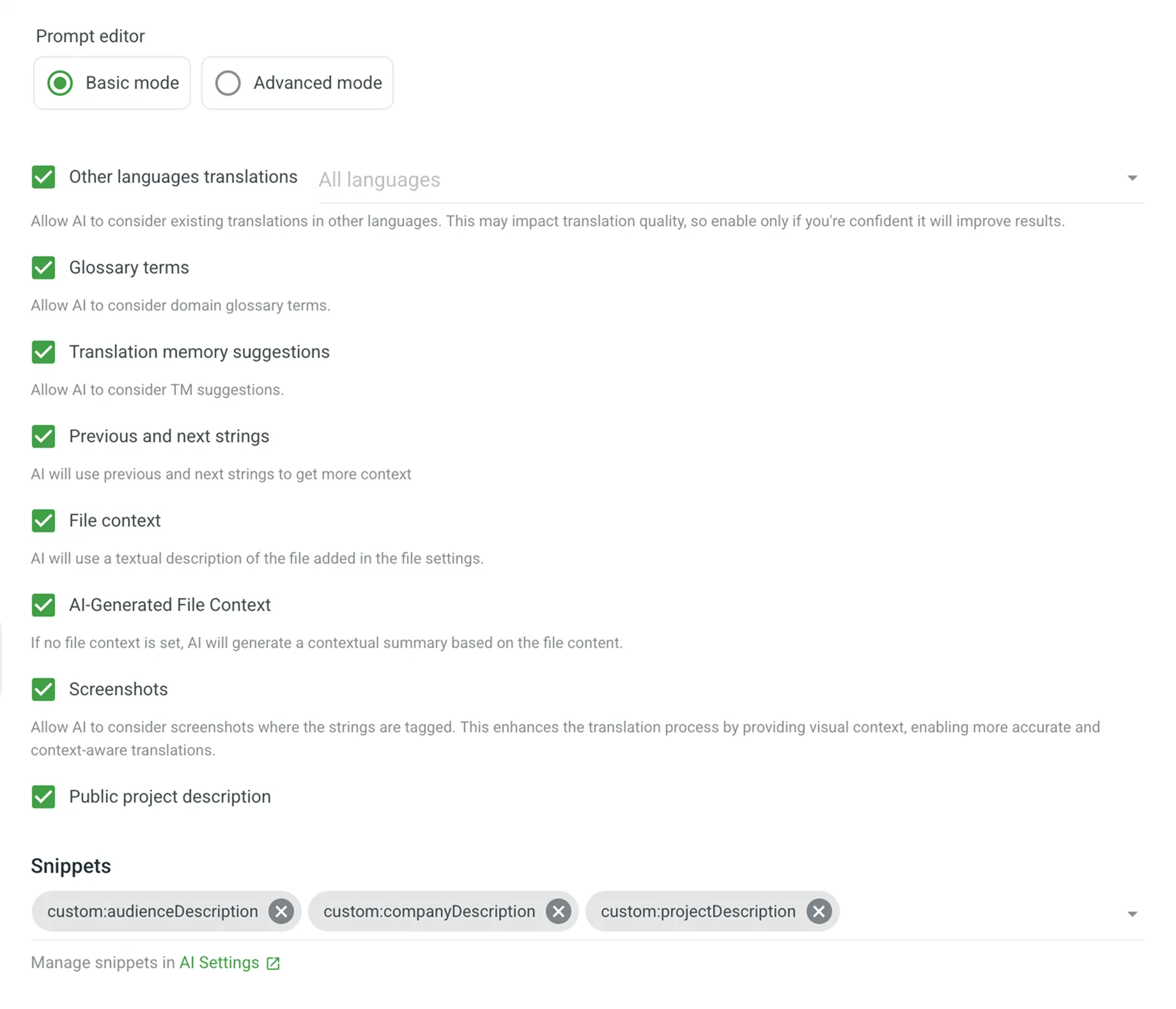Image resolution: width=1176 pixels, height=1009 pixels.
Task: Remove the custom:audienceDescription snippet
Action: click(281, 912)
